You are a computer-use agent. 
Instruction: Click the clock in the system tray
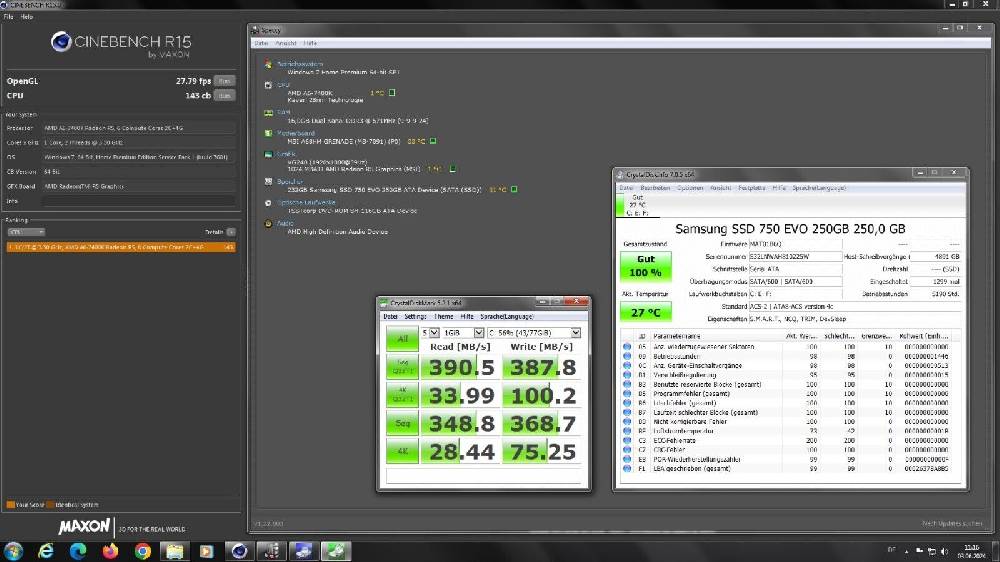(971, 551)
